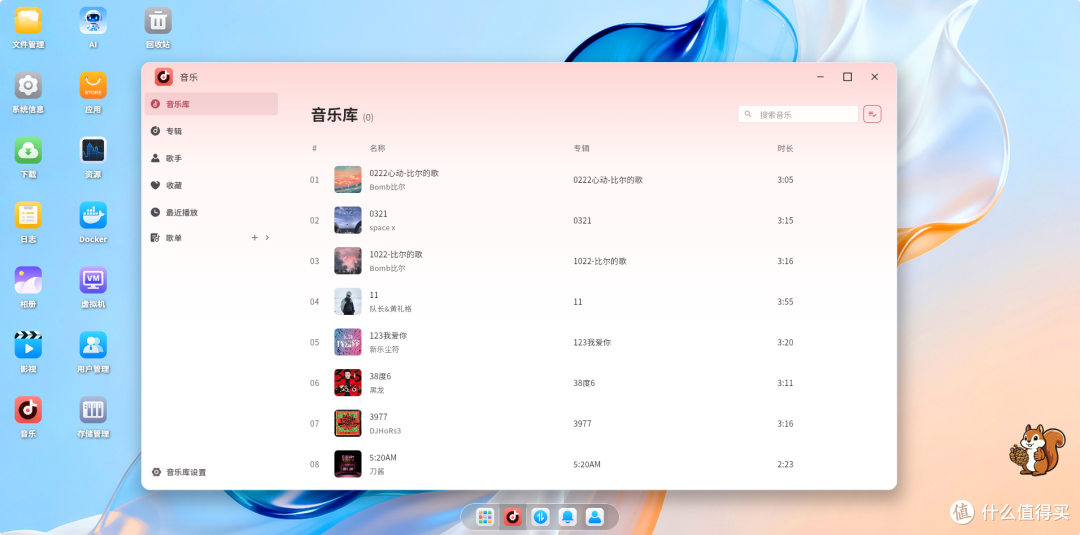1080x535 pixels.
Task: Click the music app icon in dock
Action: (512, 516)
